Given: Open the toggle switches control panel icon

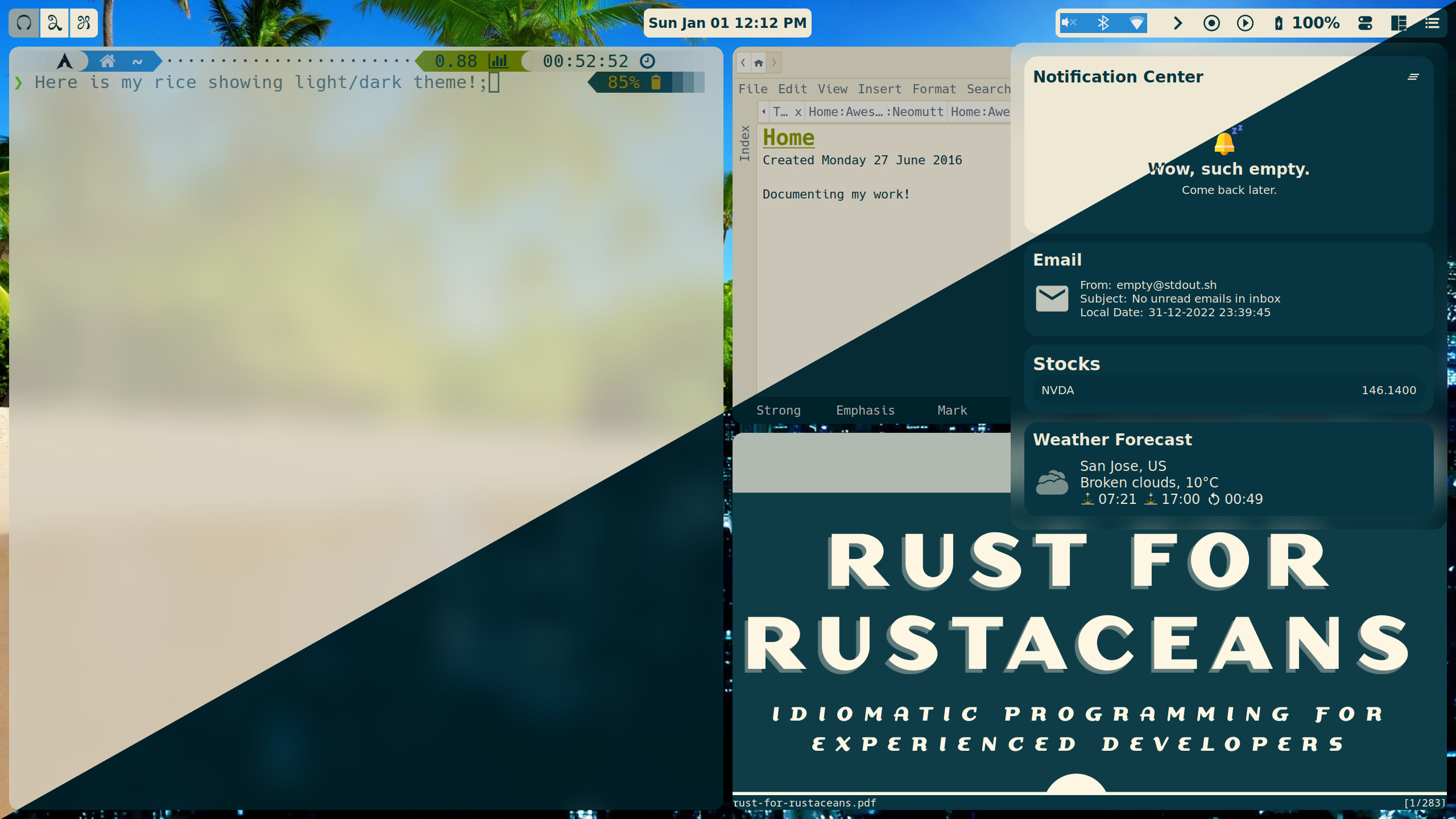Looking at the screenshot, I should [x=1365, y=23].
